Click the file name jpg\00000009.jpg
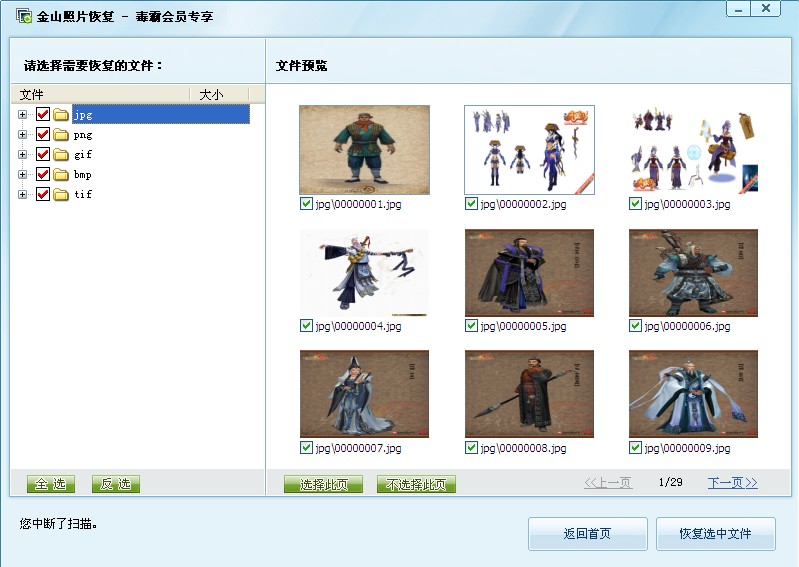This screenshot has width=799, height=567. (x=687, y=448)
